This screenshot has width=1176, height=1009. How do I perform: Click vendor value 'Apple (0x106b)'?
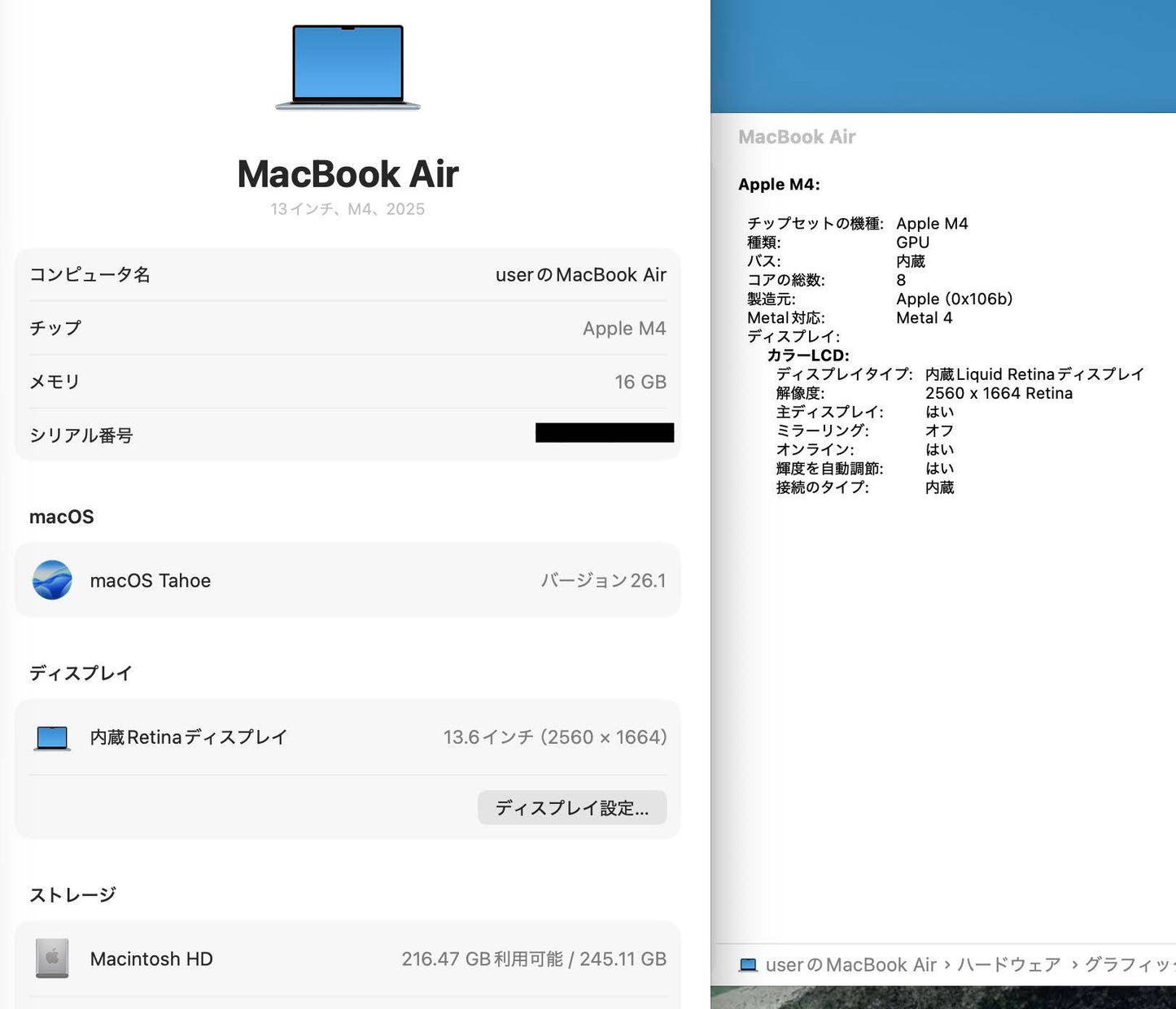(x=955, y=299)
